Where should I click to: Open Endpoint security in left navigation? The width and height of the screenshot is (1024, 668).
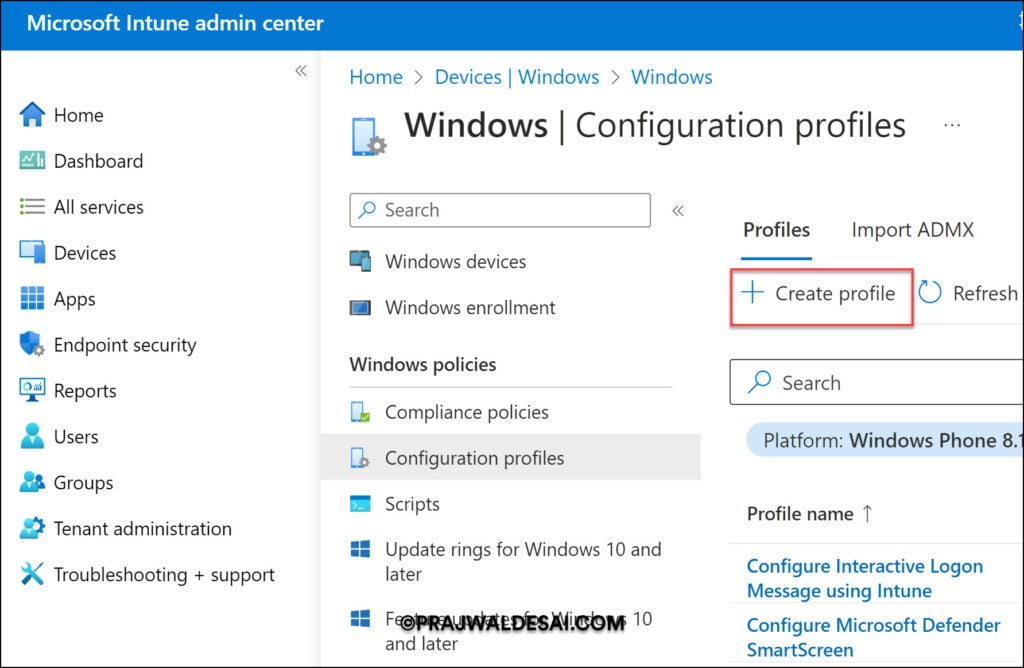pyautogui.click(x=125, y=345)
